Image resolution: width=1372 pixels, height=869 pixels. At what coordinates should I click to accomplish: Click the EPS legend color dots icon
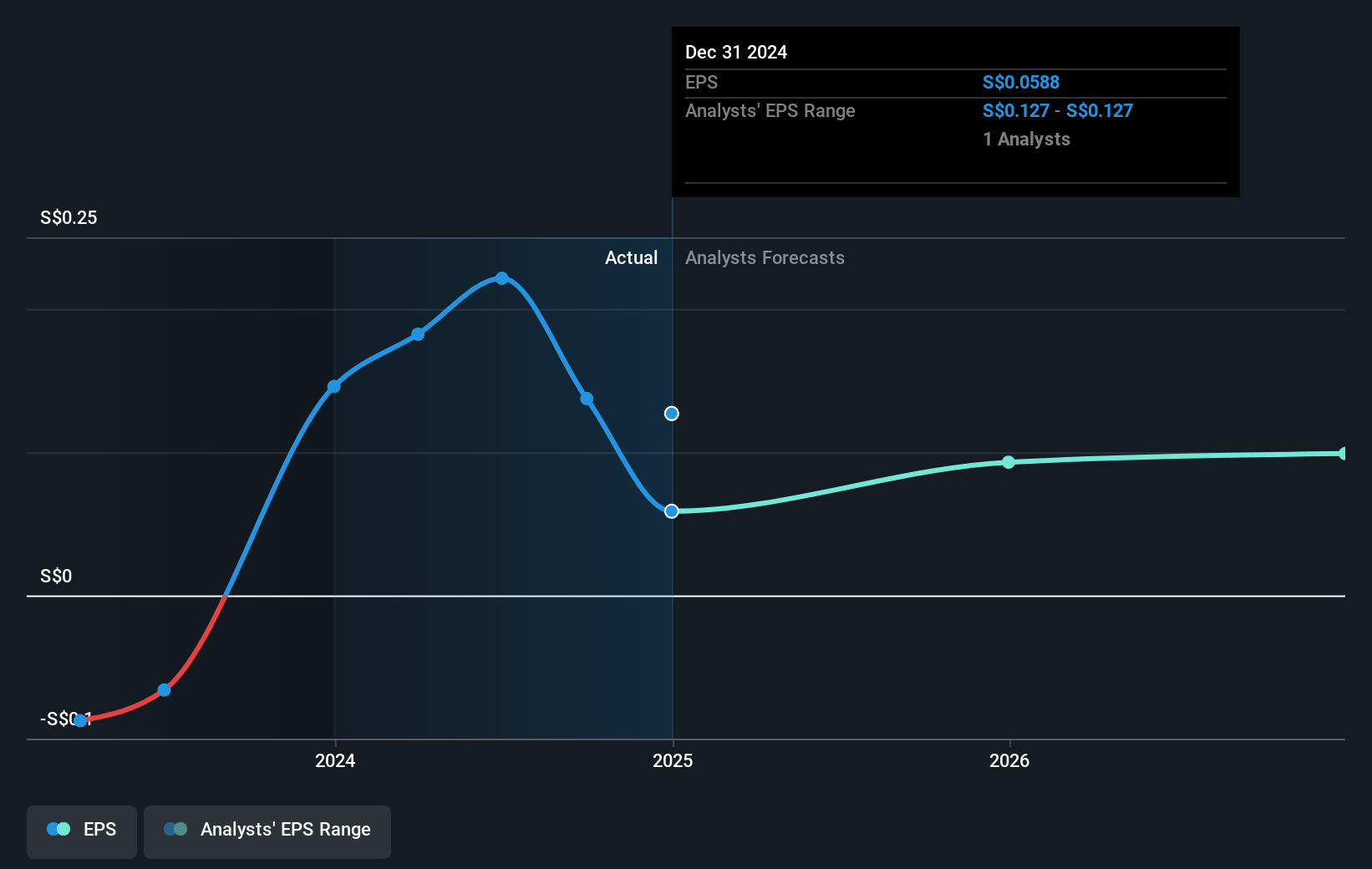(x=58, y=829)
